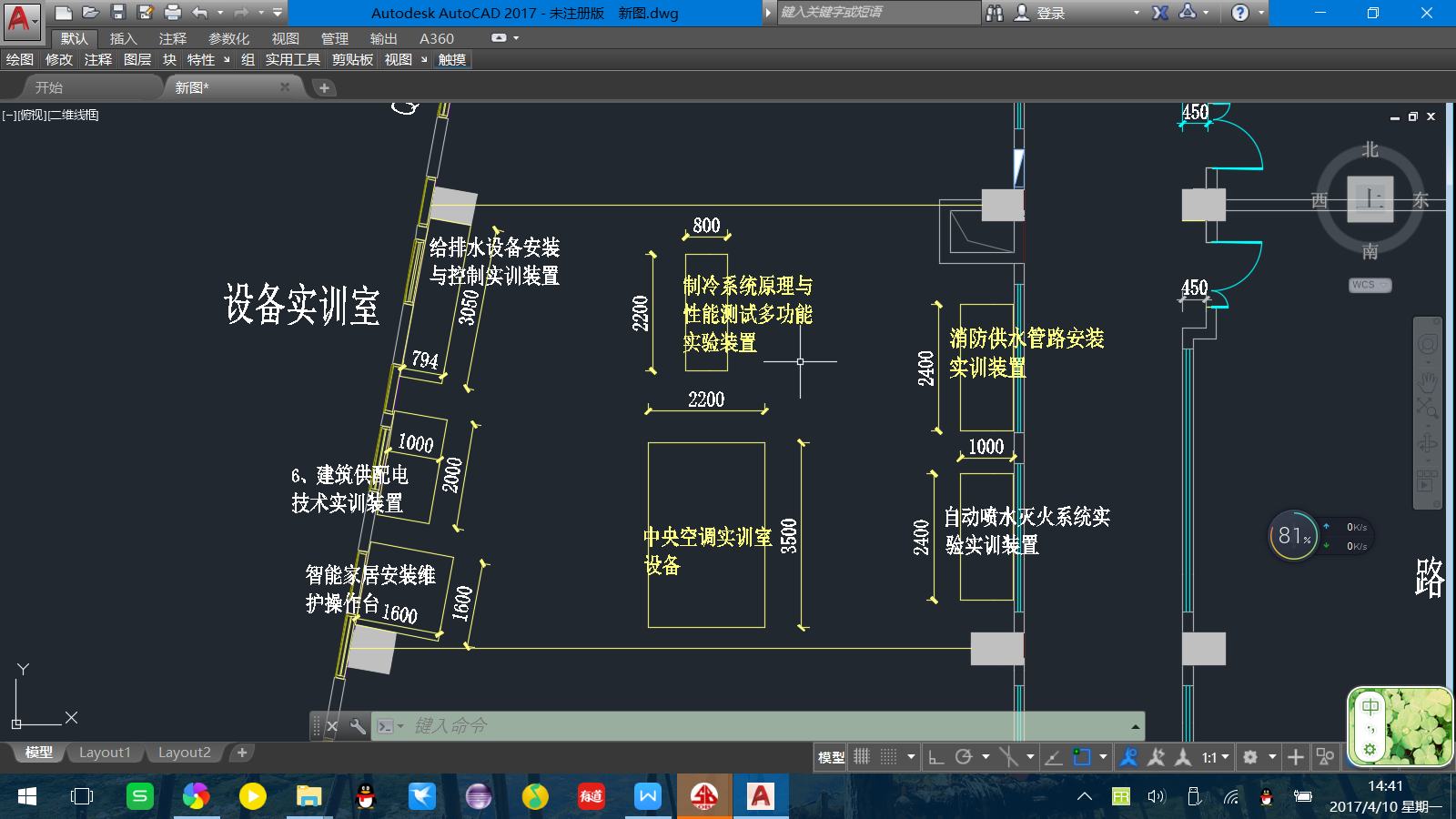The height and width of the screenshot is (819, 1456).
Task: Click the 图层 panel button
Action: pyautogui.click(x=137, y=60)
